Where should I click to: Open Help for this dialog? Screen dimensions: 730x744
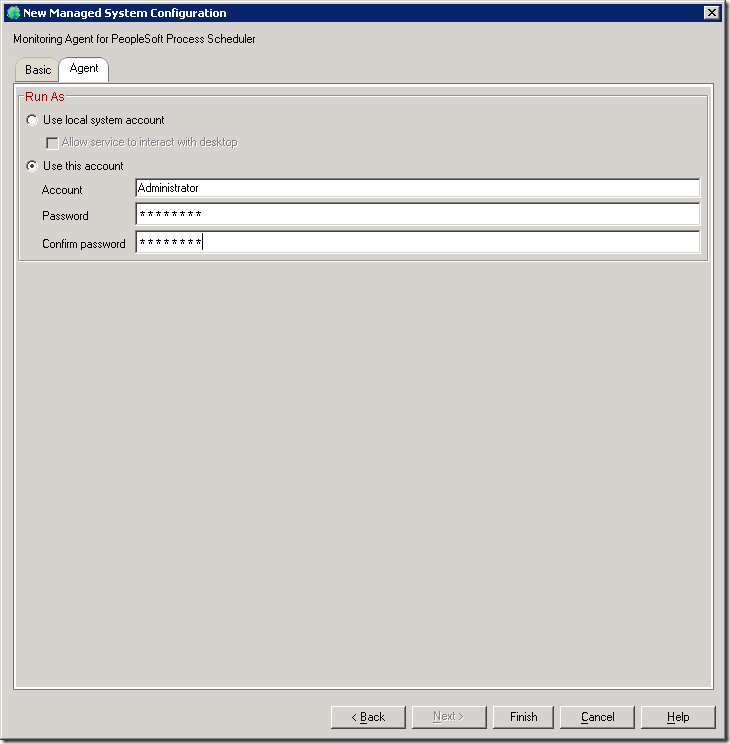click(x=678, y=717)
